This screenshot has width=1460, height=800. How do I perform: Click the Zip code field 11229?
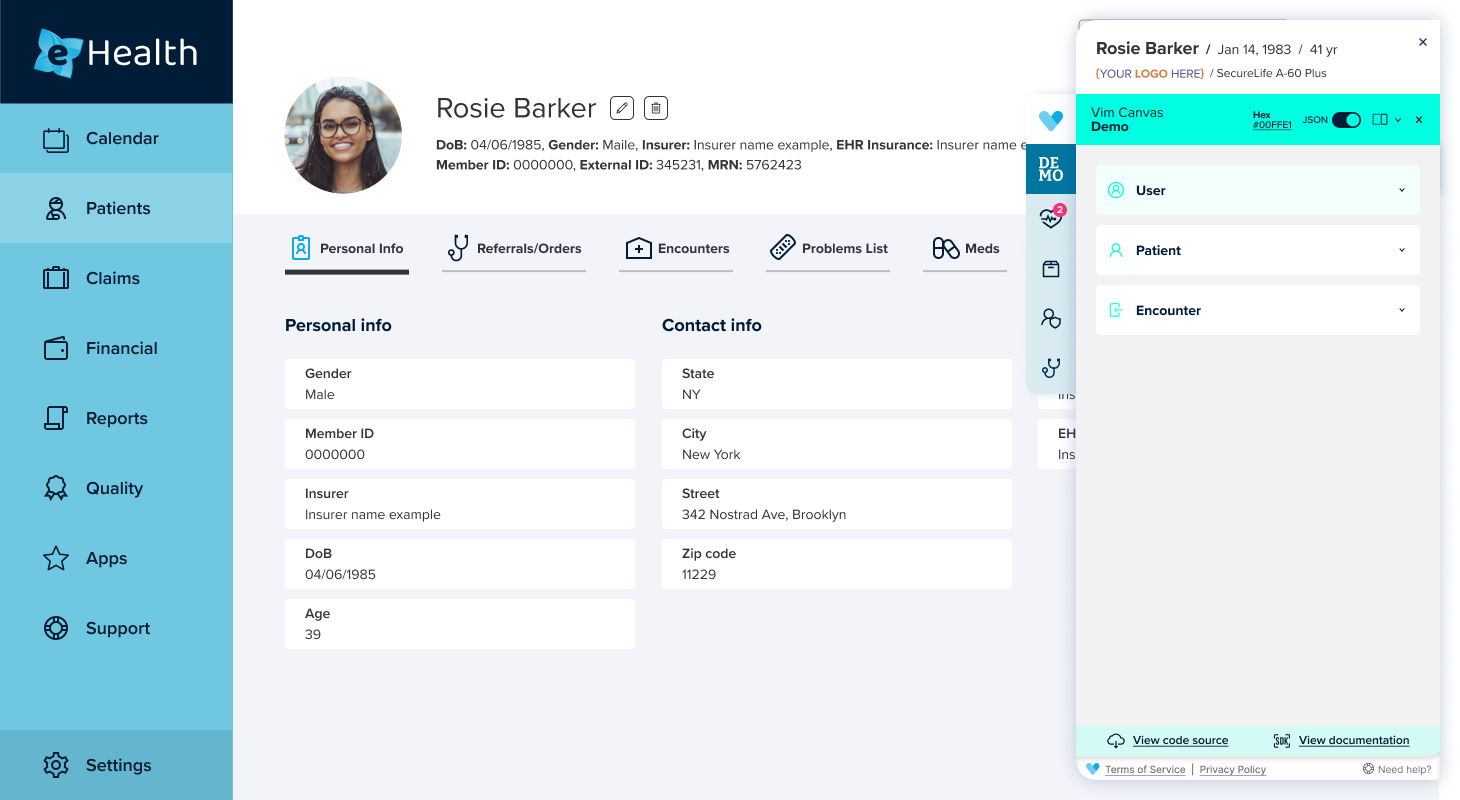pyautogui.click(x=837, y=564)
